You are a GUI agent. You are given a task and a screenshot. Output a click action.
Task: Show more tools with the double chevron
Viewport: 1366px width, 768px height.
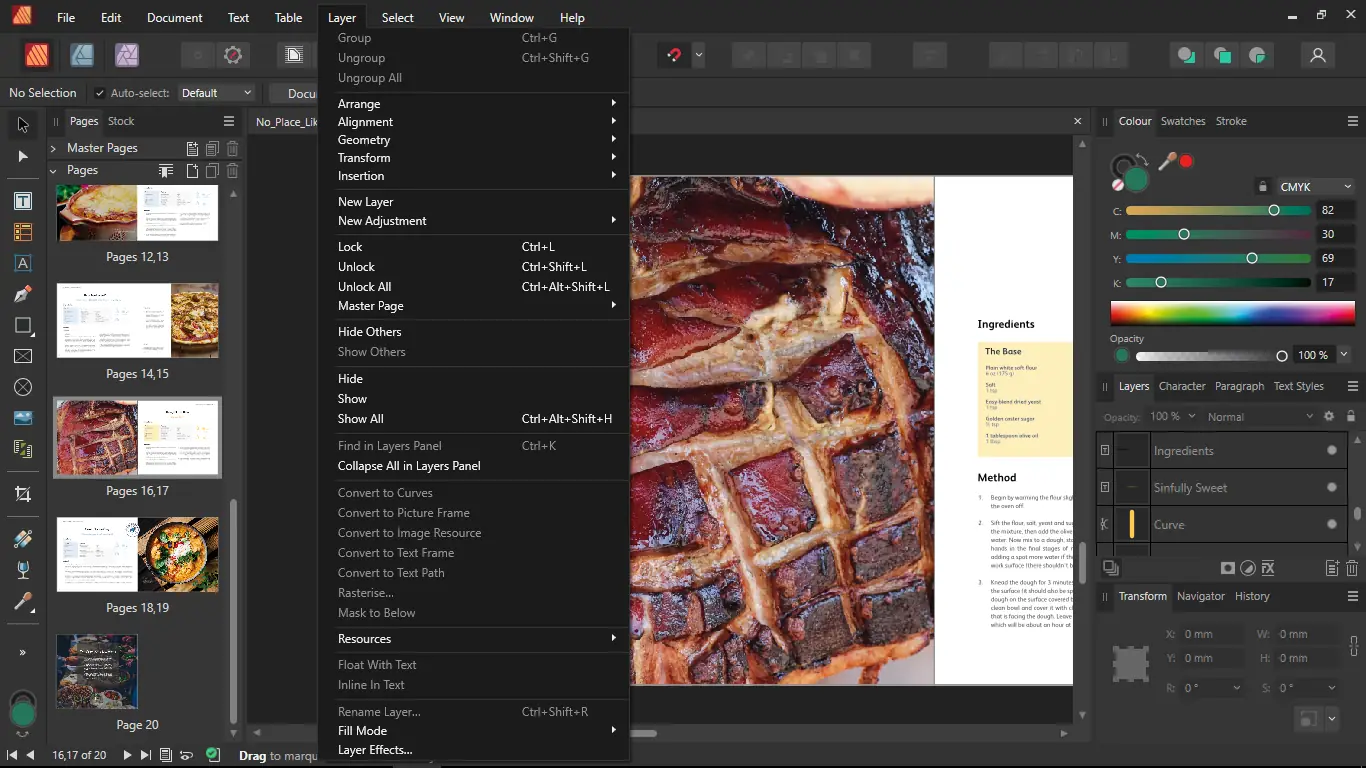(22, 653)
